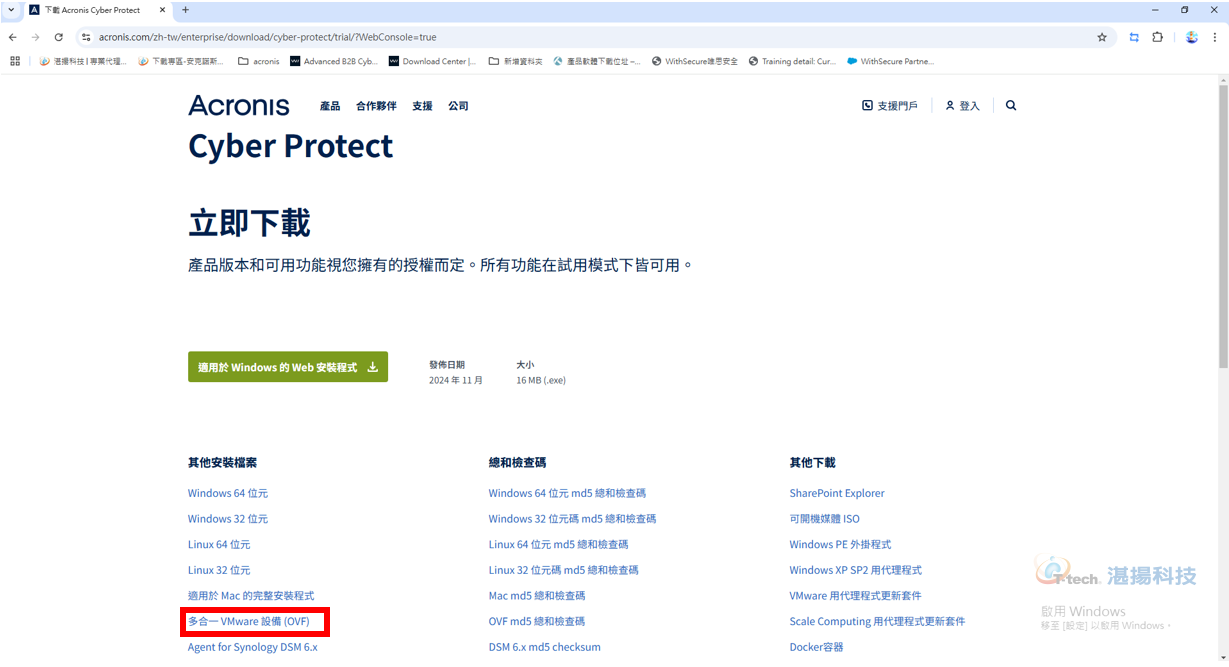The image size is (1229, 667).
Task: Download the Windows Web installer
Action: 288,367
